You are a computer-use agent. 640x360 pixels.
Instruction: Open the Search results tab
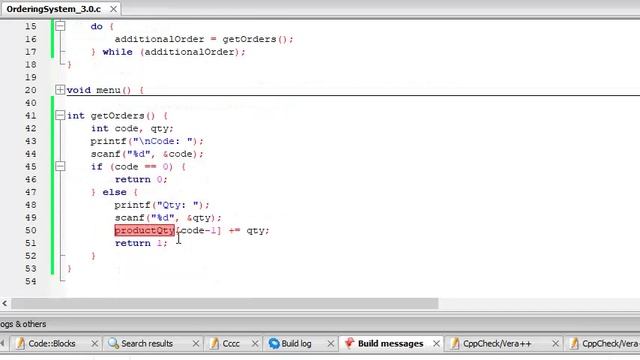(x=147, y=344)
